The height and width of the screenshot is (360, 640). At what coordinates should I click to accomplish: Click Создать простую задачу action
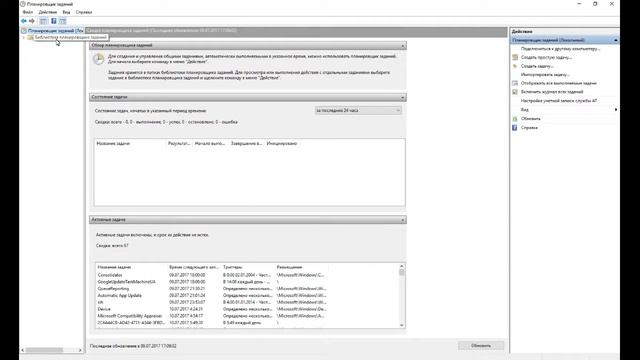546,58
